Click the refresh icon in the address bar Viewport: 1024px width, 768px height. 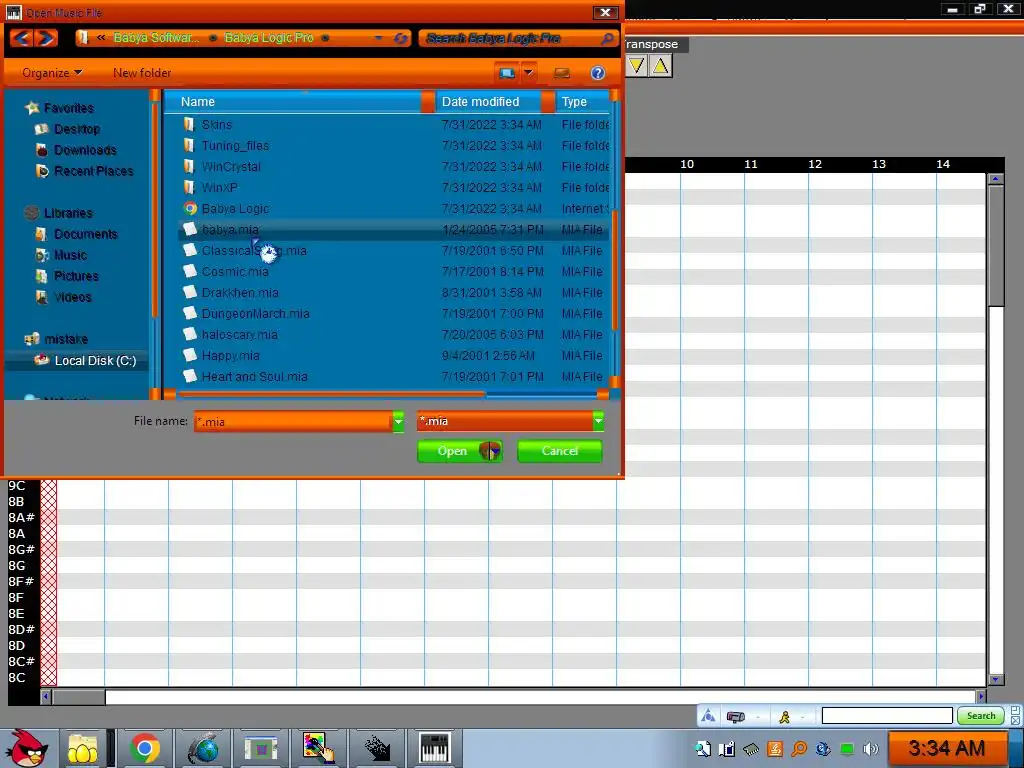pos(400,39)
